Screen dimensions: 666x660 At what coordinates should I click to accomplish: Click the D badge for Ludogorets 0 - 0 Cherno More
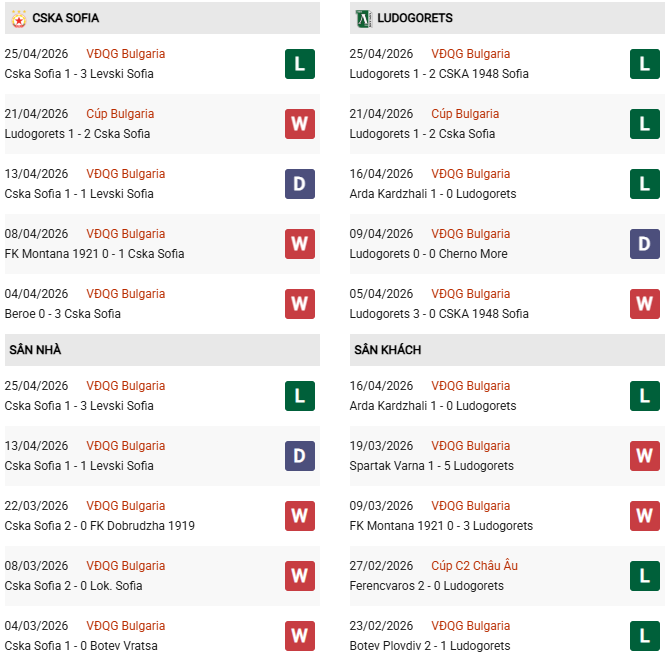coord(645,244)
